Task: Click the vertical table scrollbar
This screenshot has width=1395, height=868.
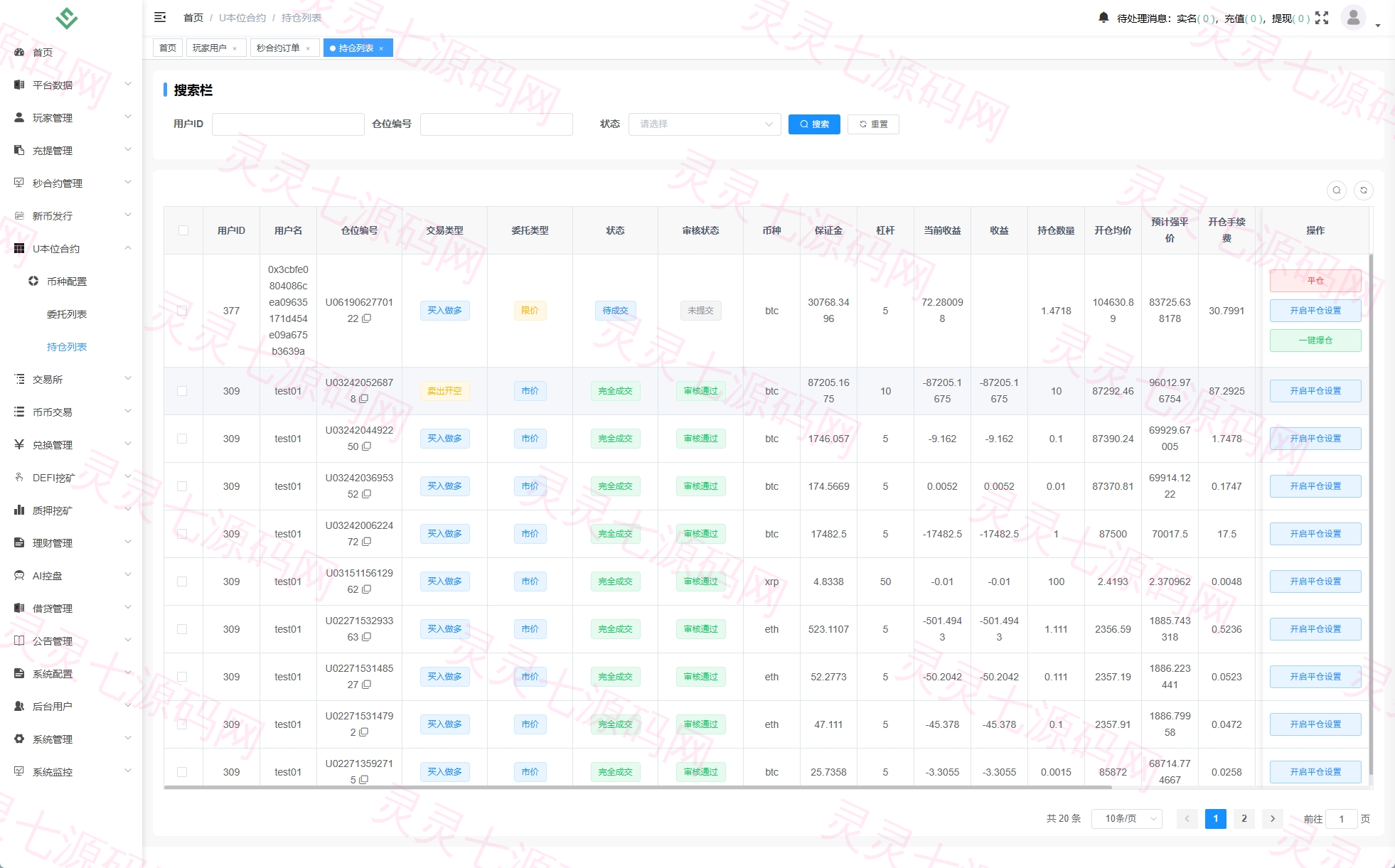Action: 1370,516
